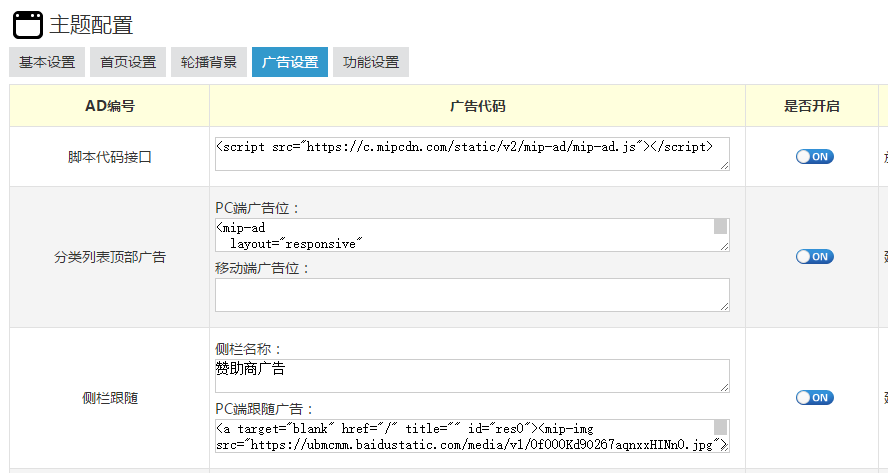Click the 侧栏名称 field containing 赞助商广告

pos(471,376)
